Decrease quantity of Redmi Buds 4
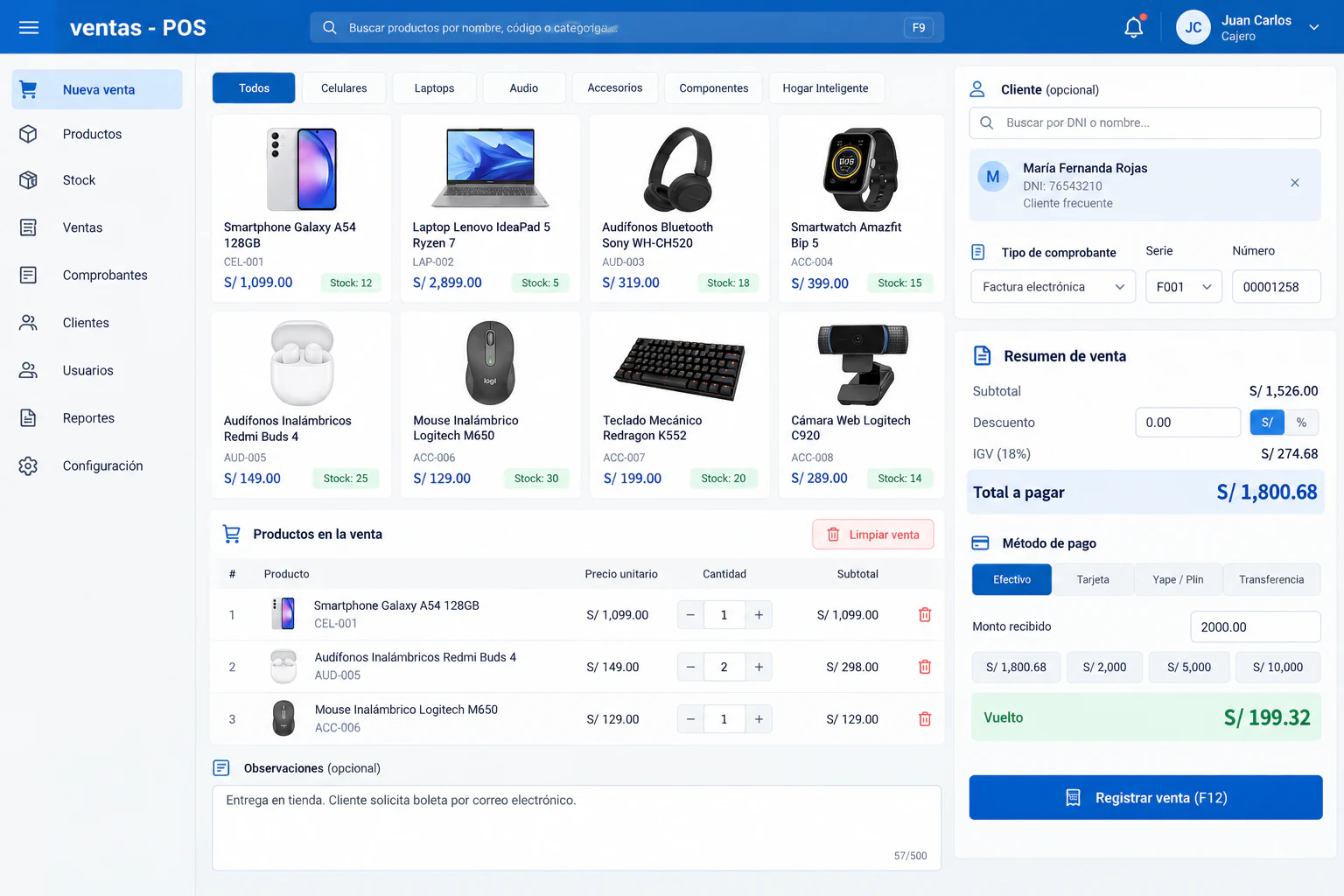Viewport: 1344px width, 896px height. pyautogui.click(x=690, y=667)
